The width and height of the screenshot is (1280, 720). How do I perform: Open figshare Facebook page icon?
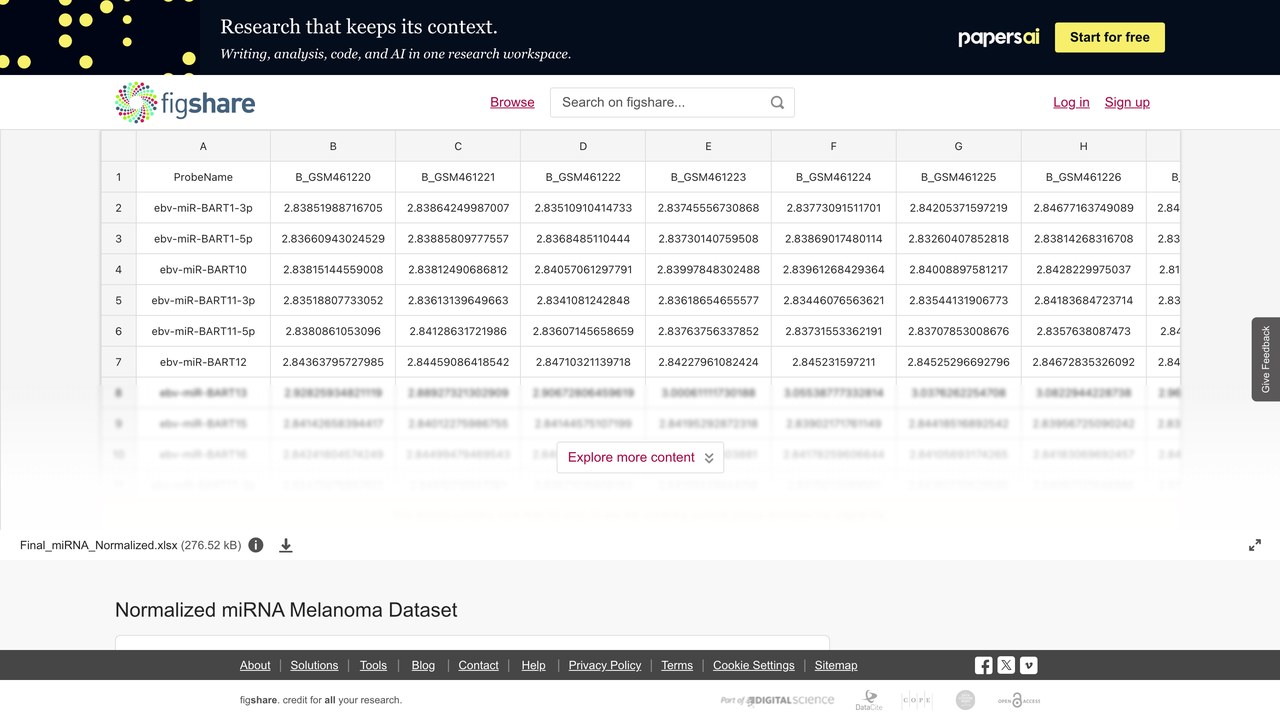984,665
